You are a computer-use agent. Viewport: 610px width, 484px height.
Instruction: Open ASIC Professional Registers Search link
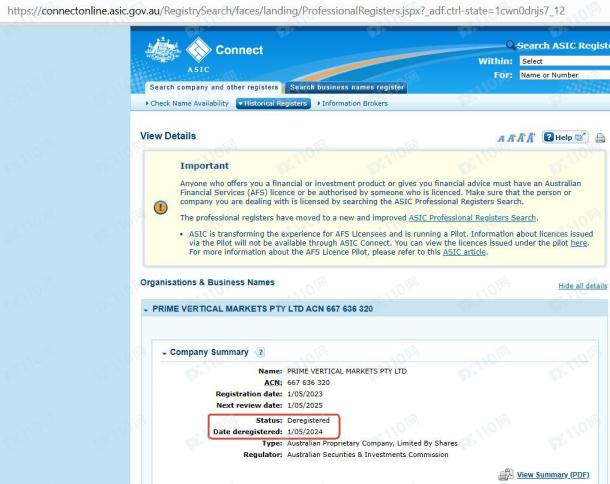click(x=472, y=218)
